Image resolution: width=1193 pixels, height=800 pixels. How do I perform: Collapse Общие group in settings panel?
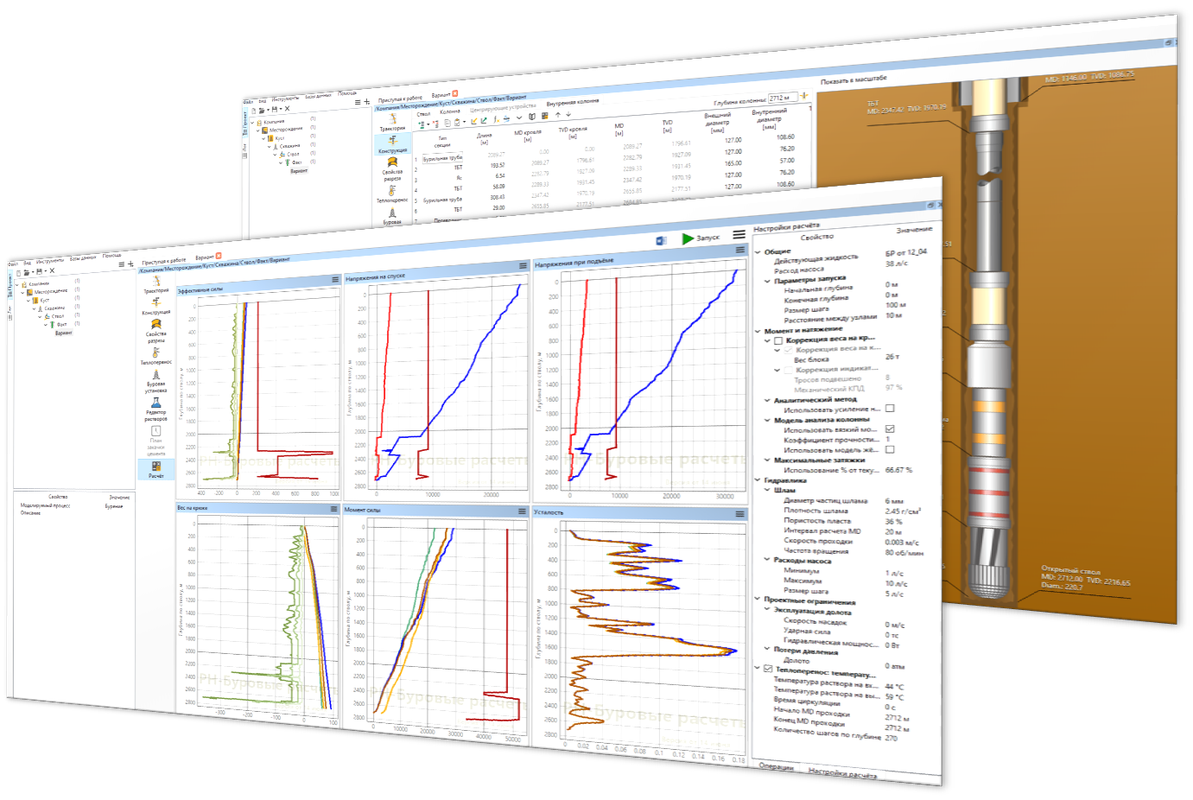pyautogui.click(x=758, y=251)
